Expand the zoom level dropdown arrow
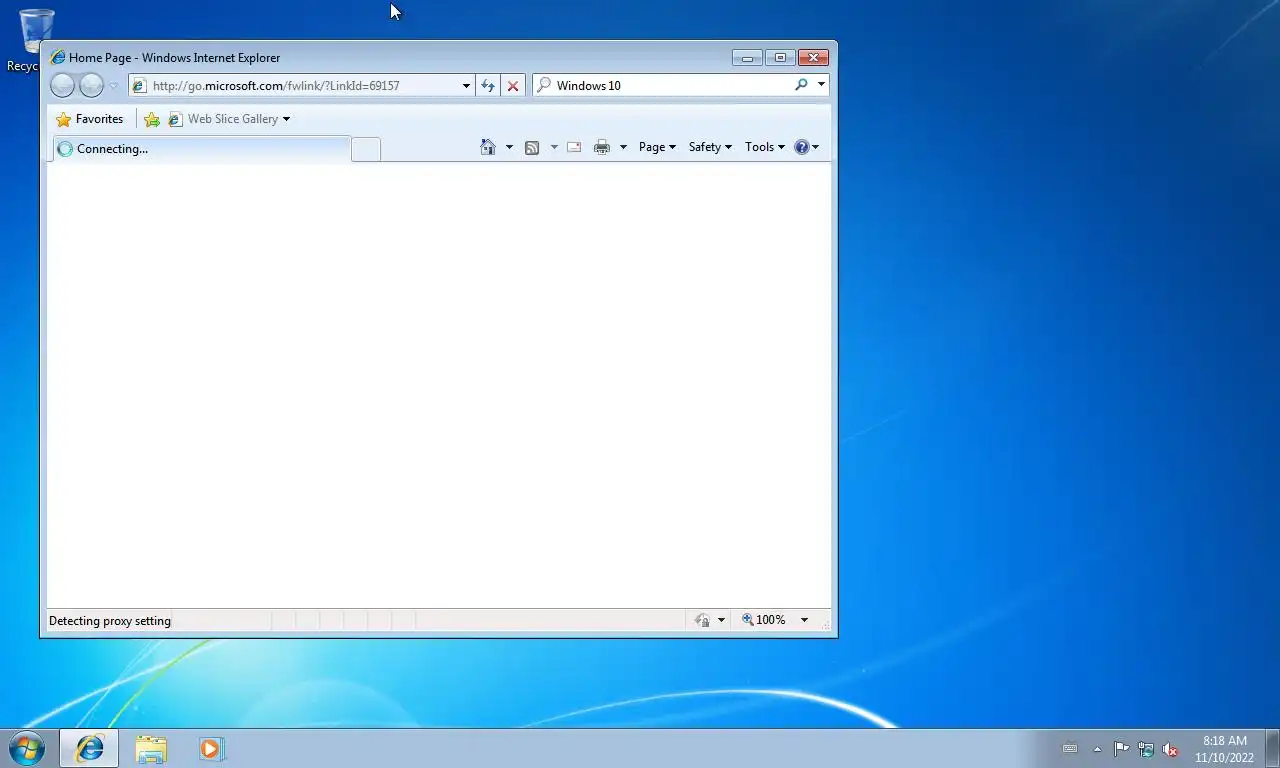 coord(804,620)
